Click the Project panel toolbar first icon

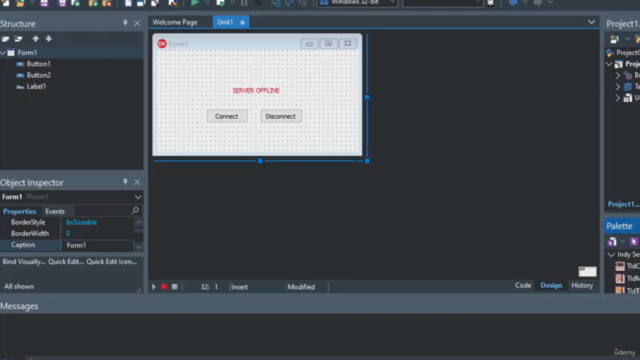(614, 39)
